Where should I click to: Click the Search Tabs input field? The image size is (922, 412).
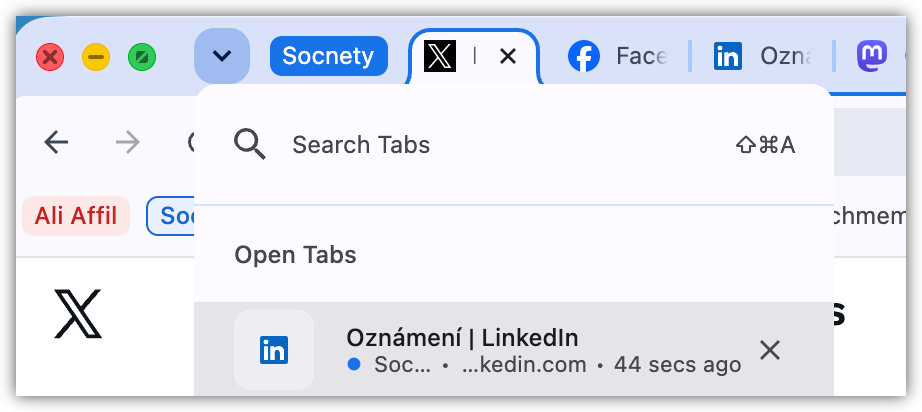tap(513, 145)
